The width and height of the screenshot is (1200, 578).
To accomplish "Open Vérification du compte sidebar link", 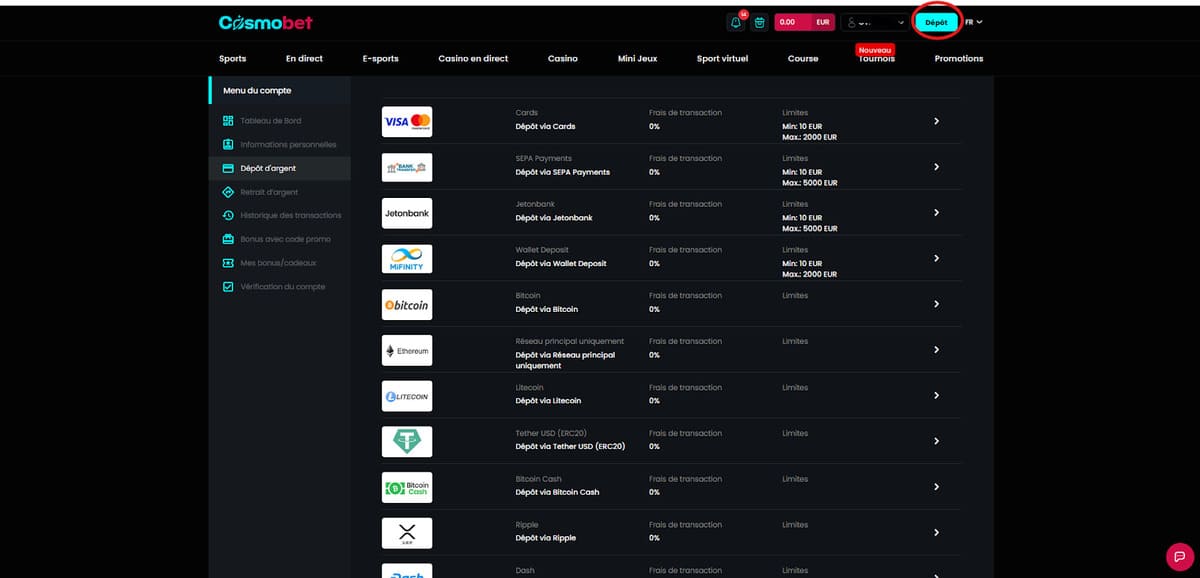I will 282,287.
